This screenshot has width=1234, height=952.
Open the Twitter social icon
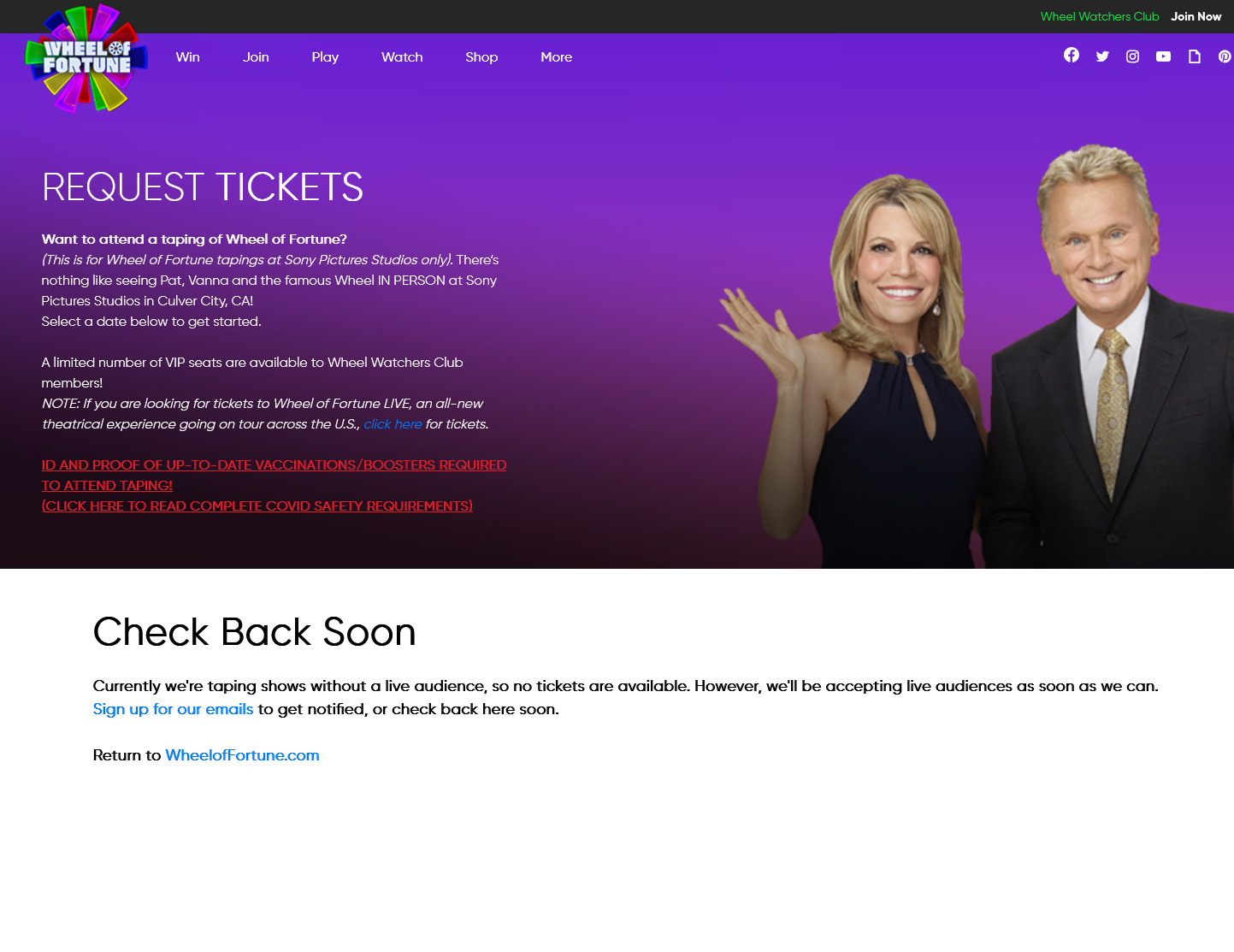click(1102, 56)
